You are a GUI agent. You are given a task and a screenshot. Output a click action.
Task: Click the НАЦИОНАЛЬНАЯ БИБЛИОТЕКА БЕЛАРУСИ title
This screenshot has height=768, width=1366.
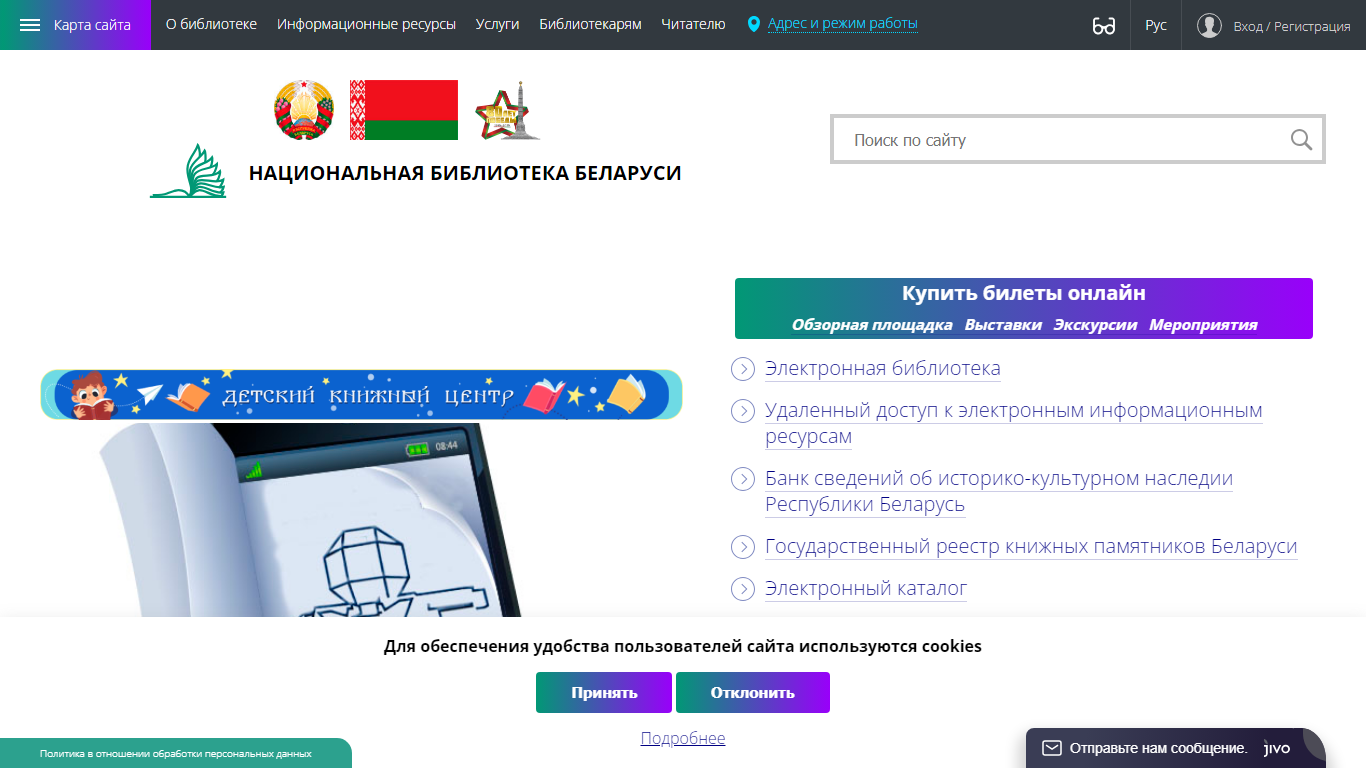465,173
